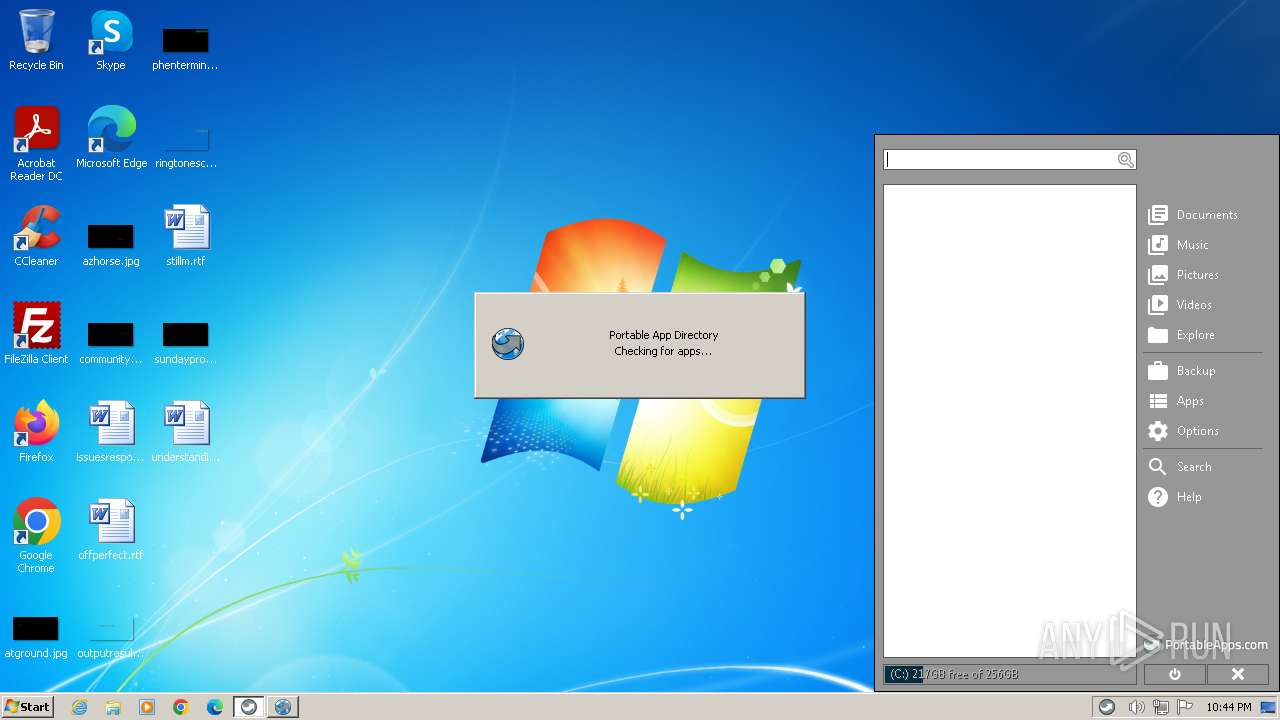Click the active PortableApps taskbar button
1280x720 pixels.
[x=249, y=707]
